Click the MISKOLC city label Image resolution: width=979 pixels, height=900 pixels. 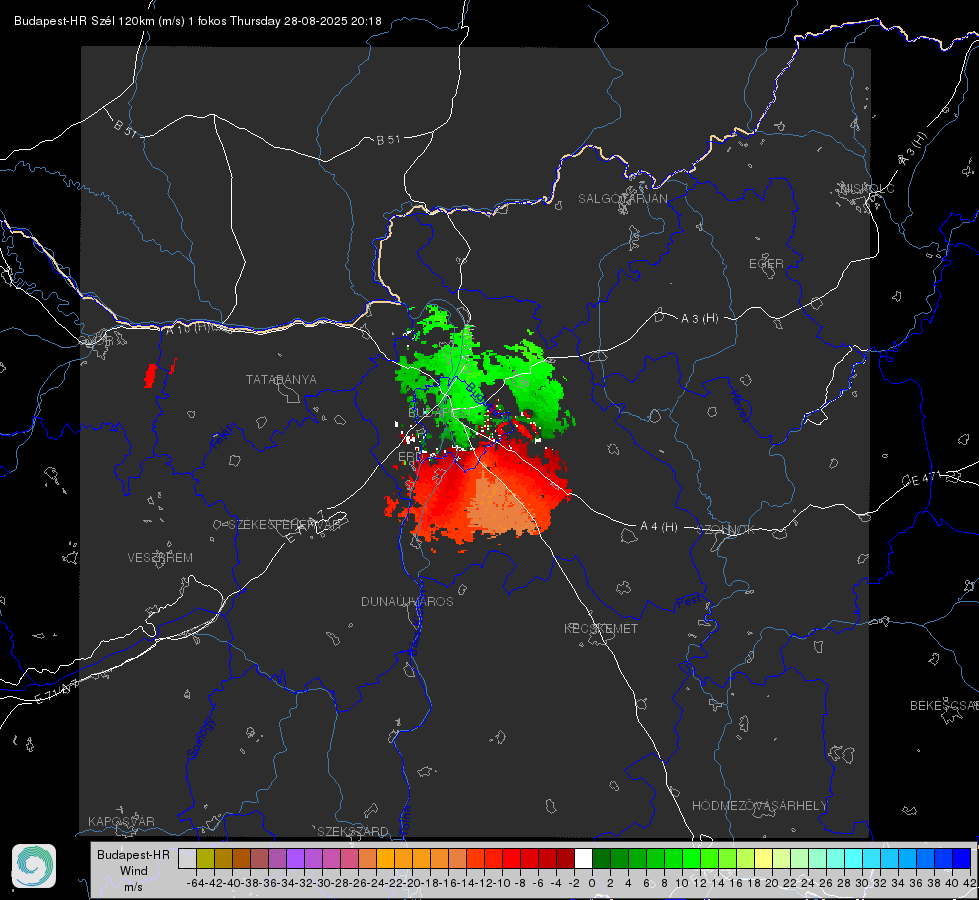(x=867, y=188)
